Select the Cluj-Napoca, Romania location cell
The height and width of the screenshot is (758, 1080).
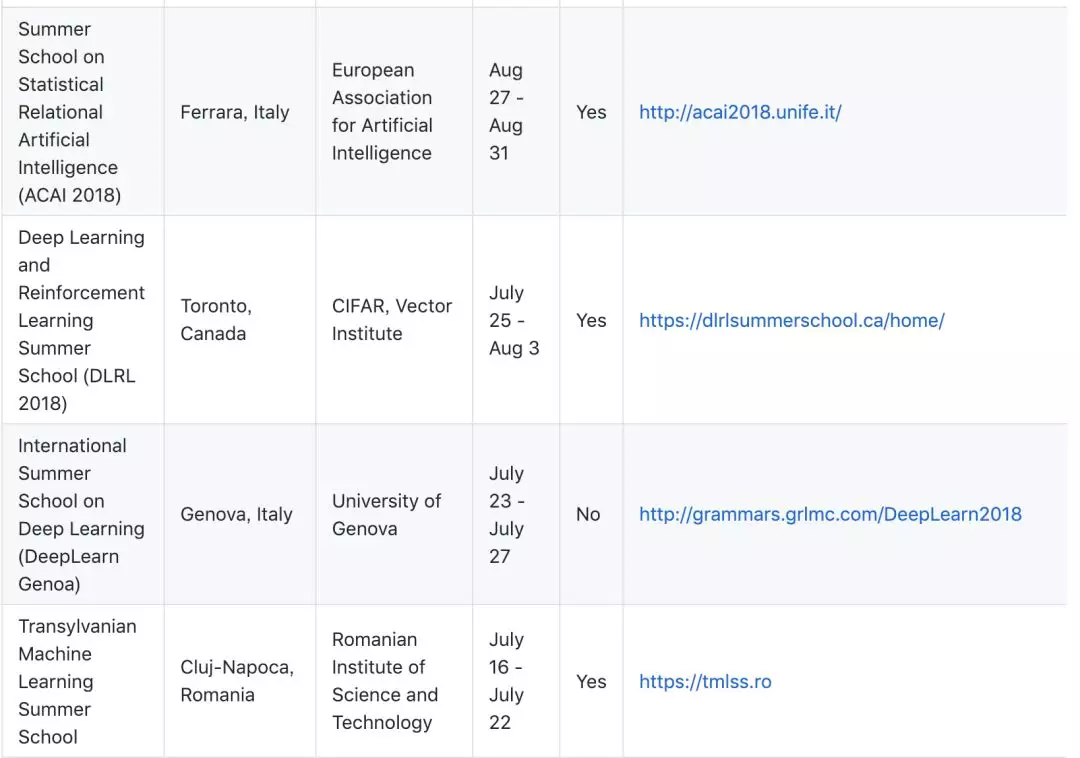click(x=237, y=681)
